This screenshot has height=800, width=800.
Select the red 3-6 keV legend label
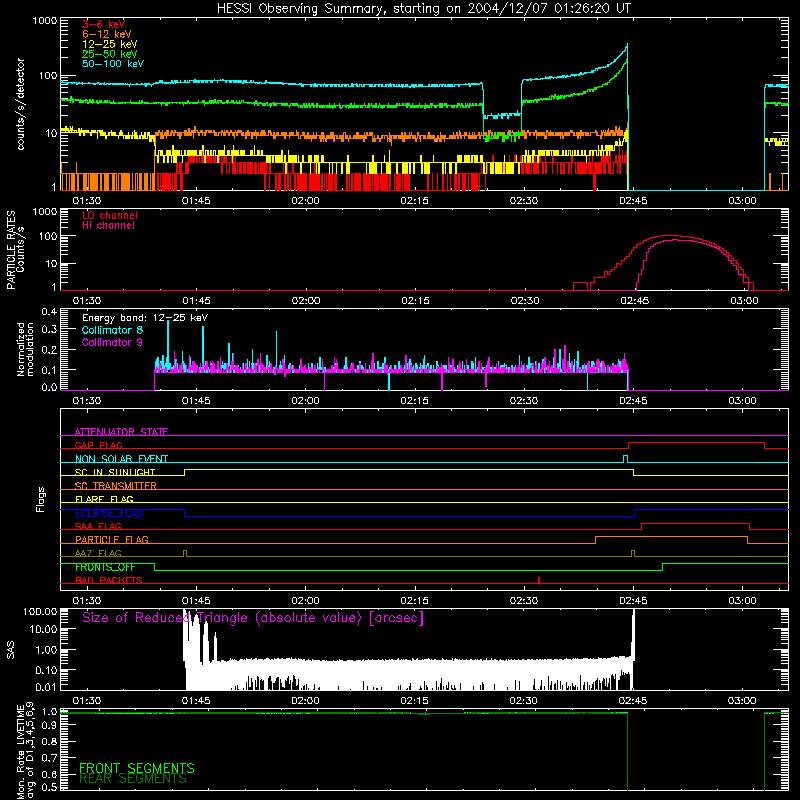[103, 24]
